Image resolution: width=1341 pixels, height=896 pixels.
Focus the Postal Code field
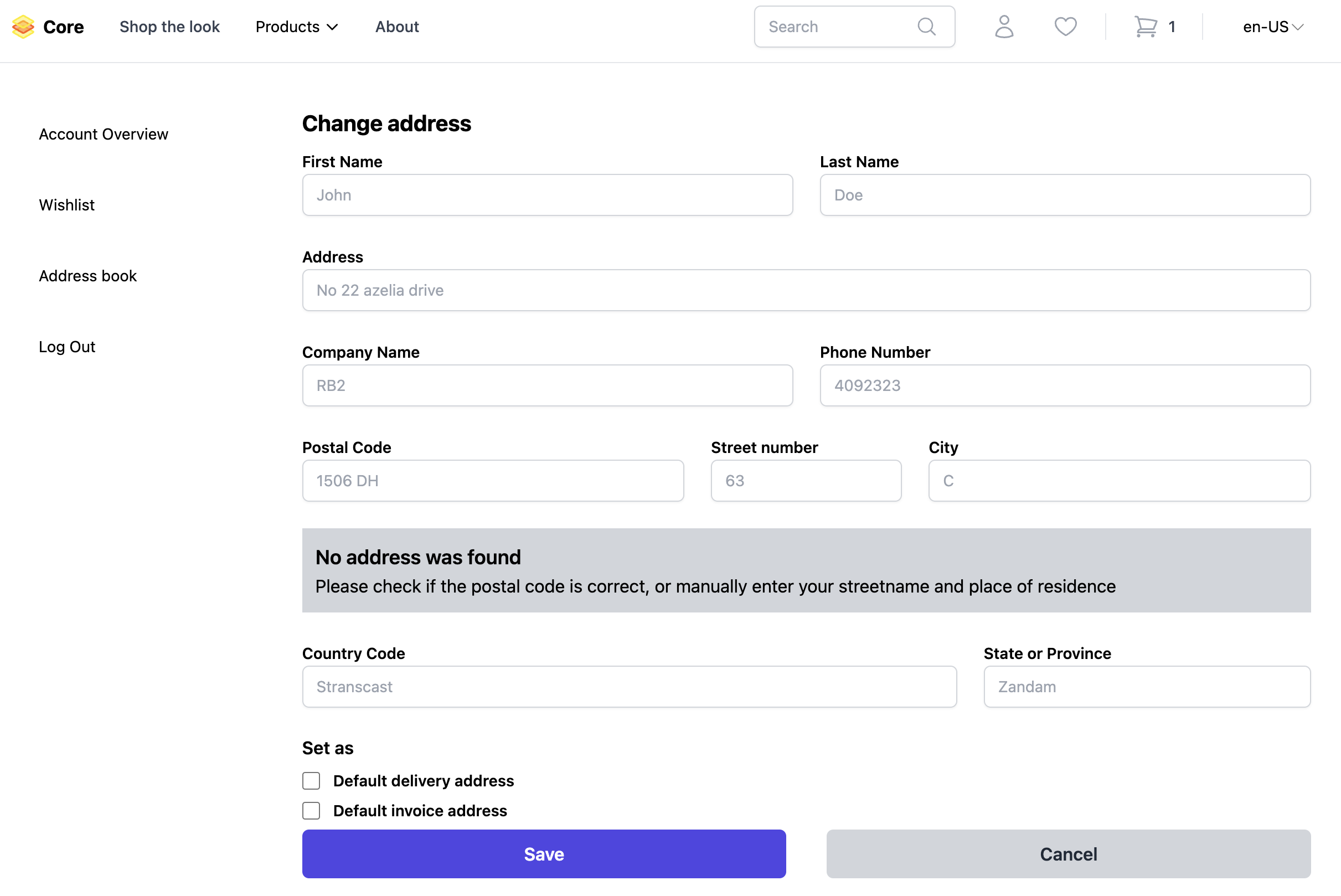493,481
